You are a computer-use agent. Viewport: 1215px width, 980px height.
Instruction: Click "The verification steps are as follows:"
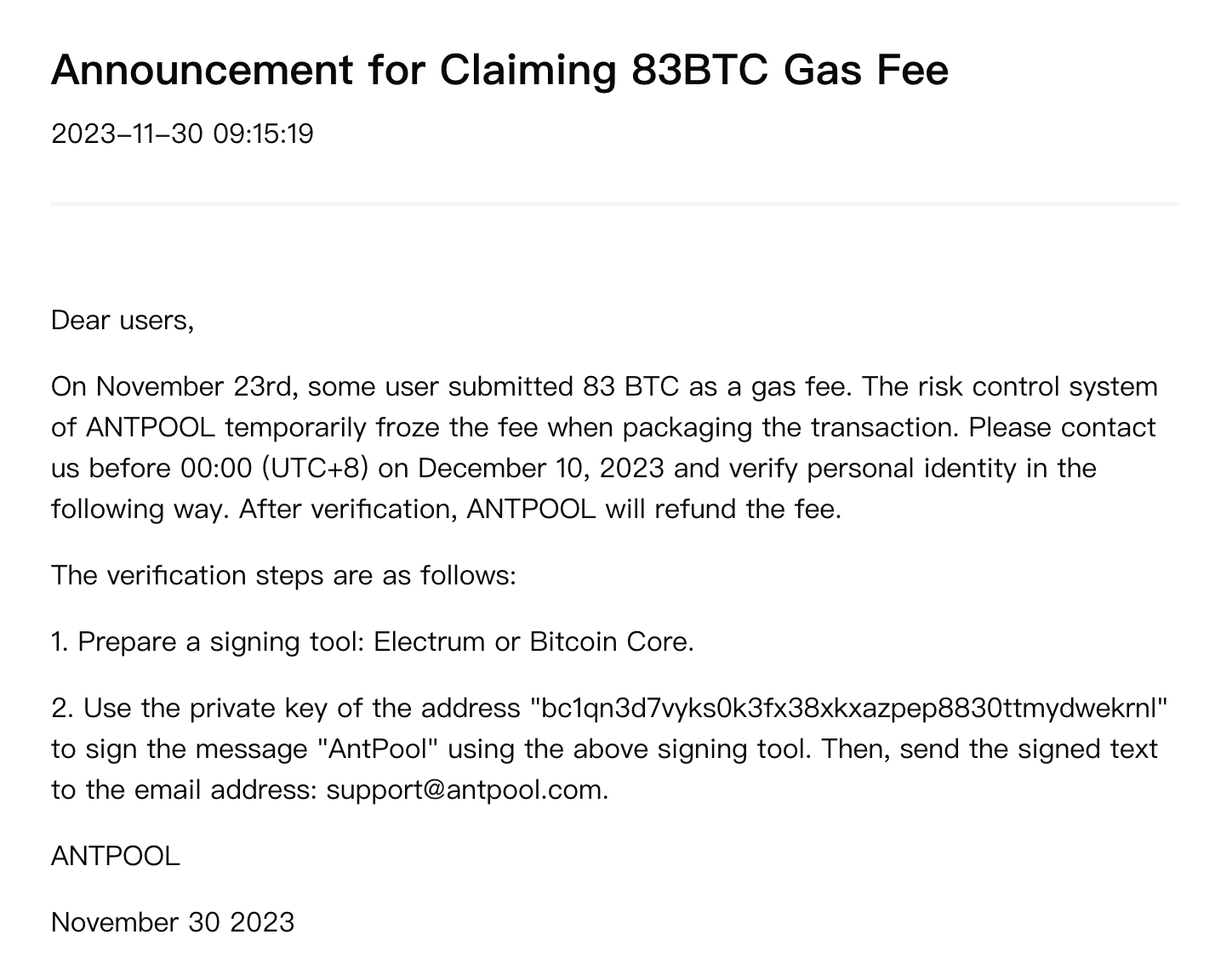pyautogui.click(x=283, y=575)
